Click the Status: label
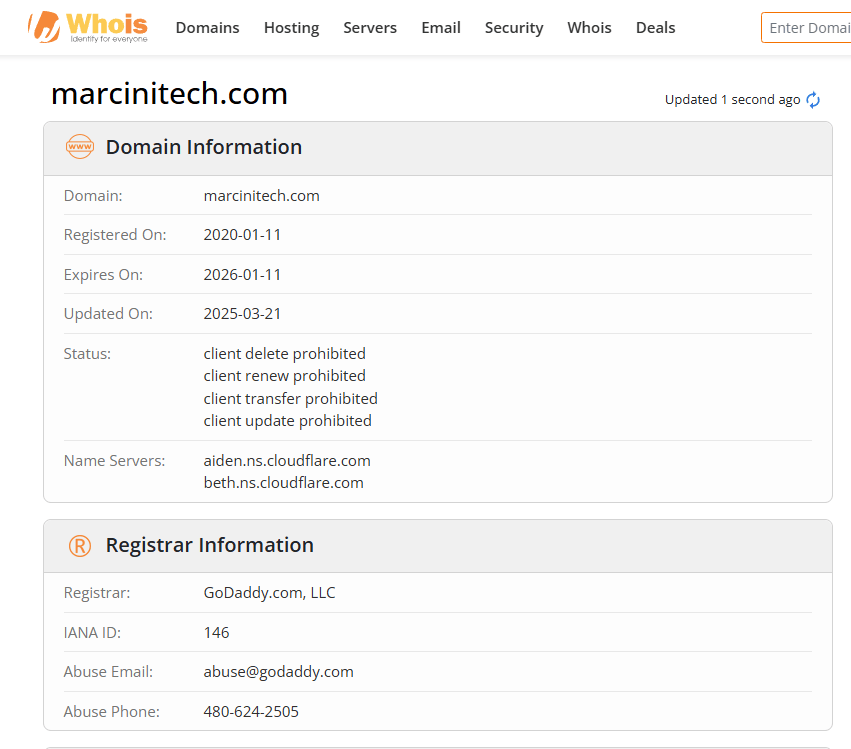This screenshot has height=749, width=851. (87, 354)
